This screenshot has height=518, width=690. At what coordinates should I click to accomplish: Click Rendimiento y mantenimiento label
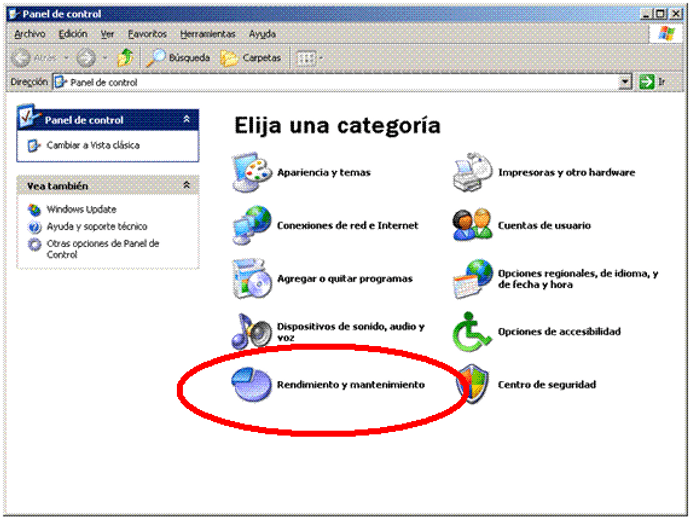pos(351,384)
